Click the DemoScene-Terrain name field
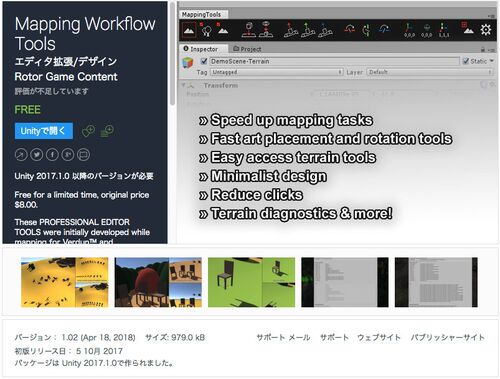This screenshot has height=379, width=500. pos(334,61)
